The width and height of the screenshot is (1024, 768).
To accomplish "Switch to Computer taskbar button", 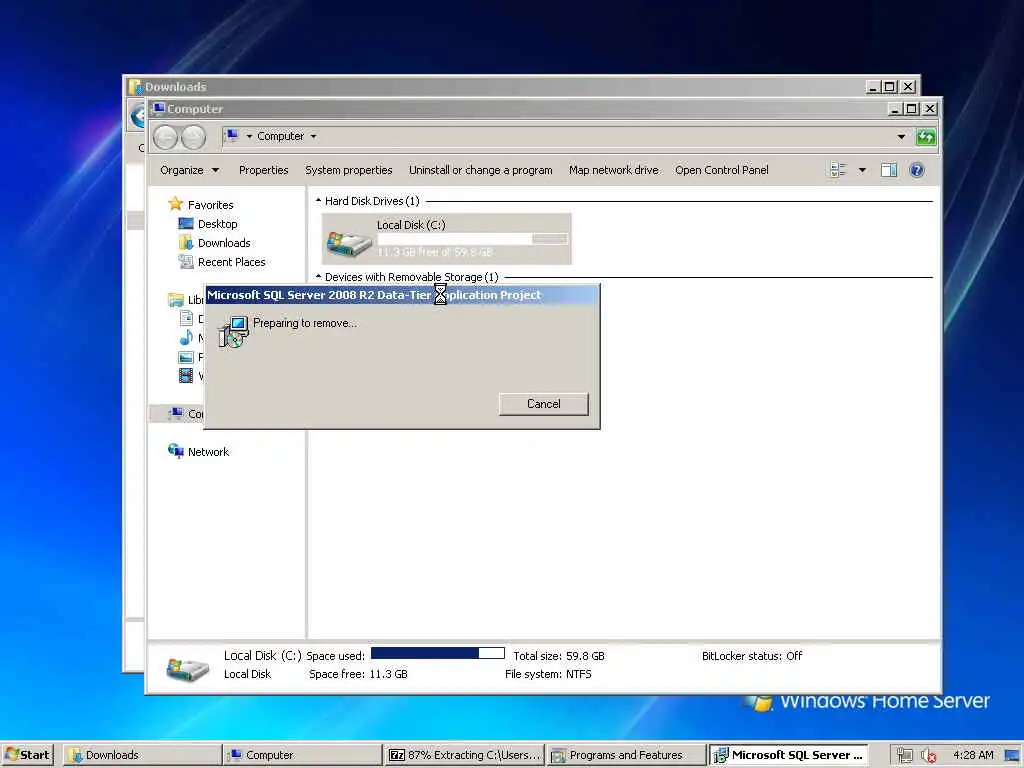I will tap(302, 755).
